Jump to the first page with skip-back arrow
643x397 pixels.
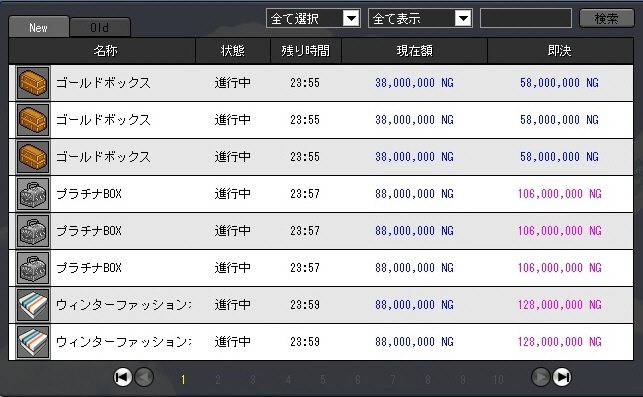[123, 377]
